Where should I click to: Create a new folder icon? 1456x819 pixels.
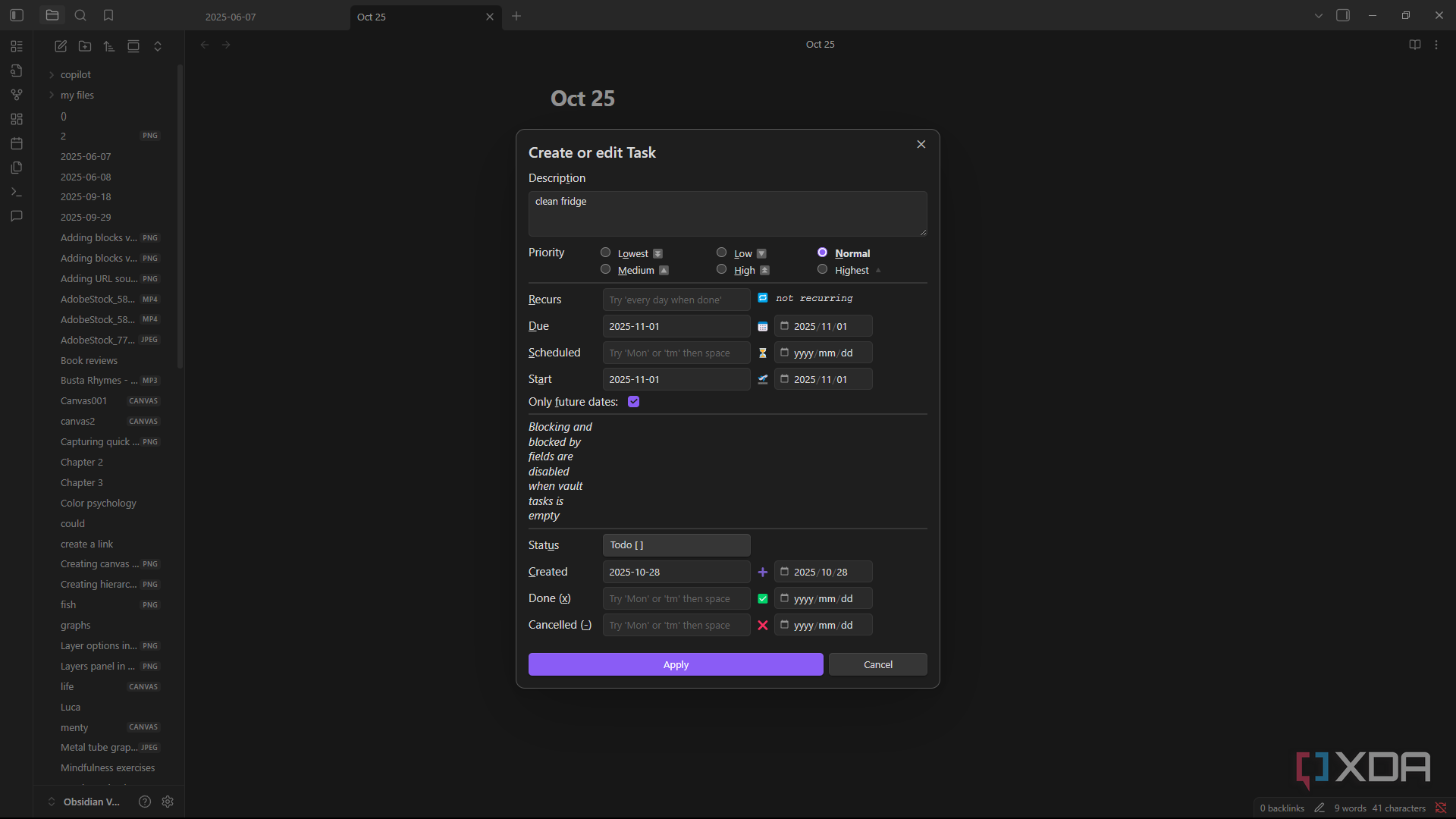pos(85,46)
